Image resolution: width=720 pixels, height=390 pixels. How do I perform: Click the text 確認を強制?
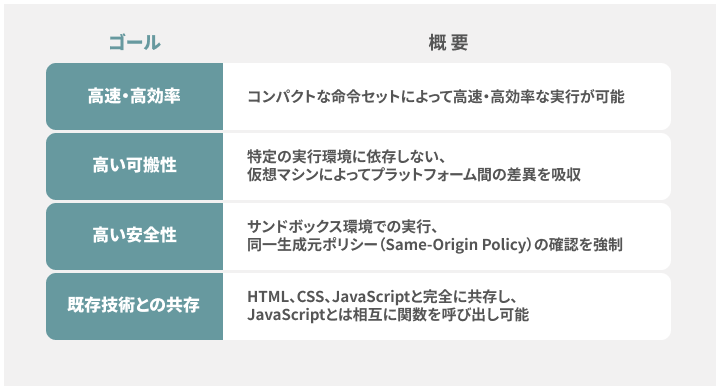585,245
